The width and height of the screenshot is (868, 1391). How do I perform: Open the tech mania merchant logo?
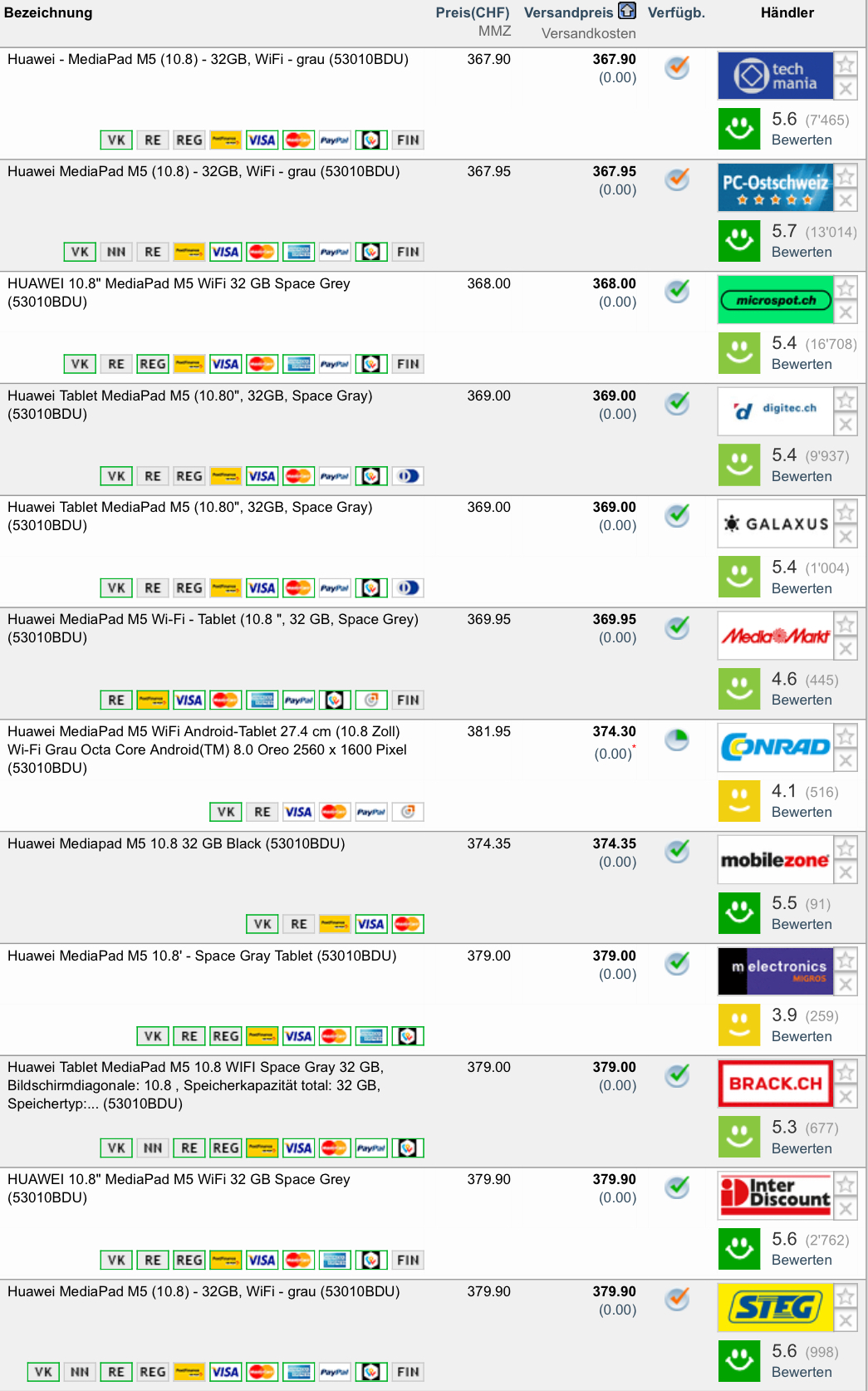775,76
